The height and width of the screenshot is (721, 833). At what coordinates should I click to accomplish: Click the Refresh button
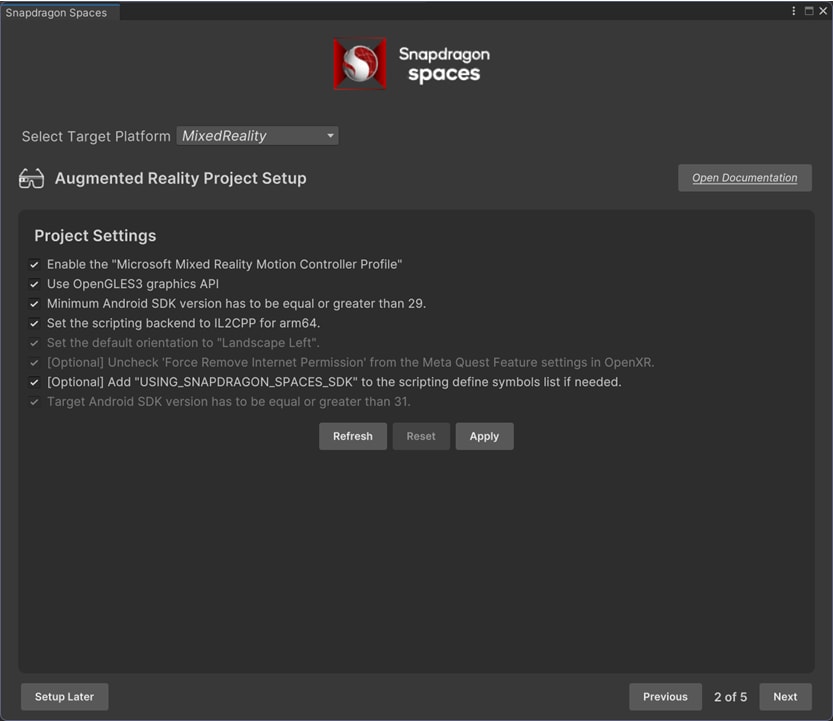coord(353,436)
